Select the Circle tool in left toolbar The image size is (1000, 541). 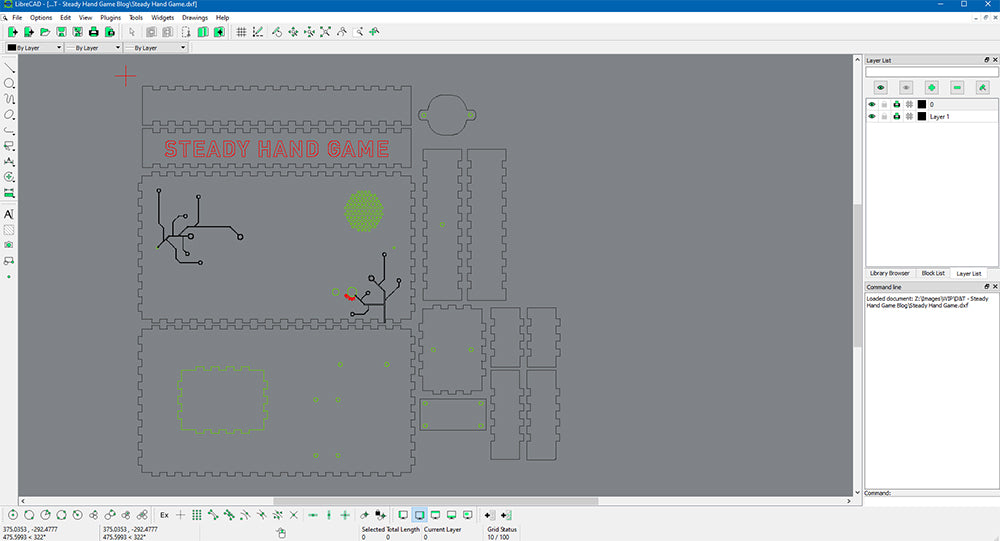click(9, 83)
